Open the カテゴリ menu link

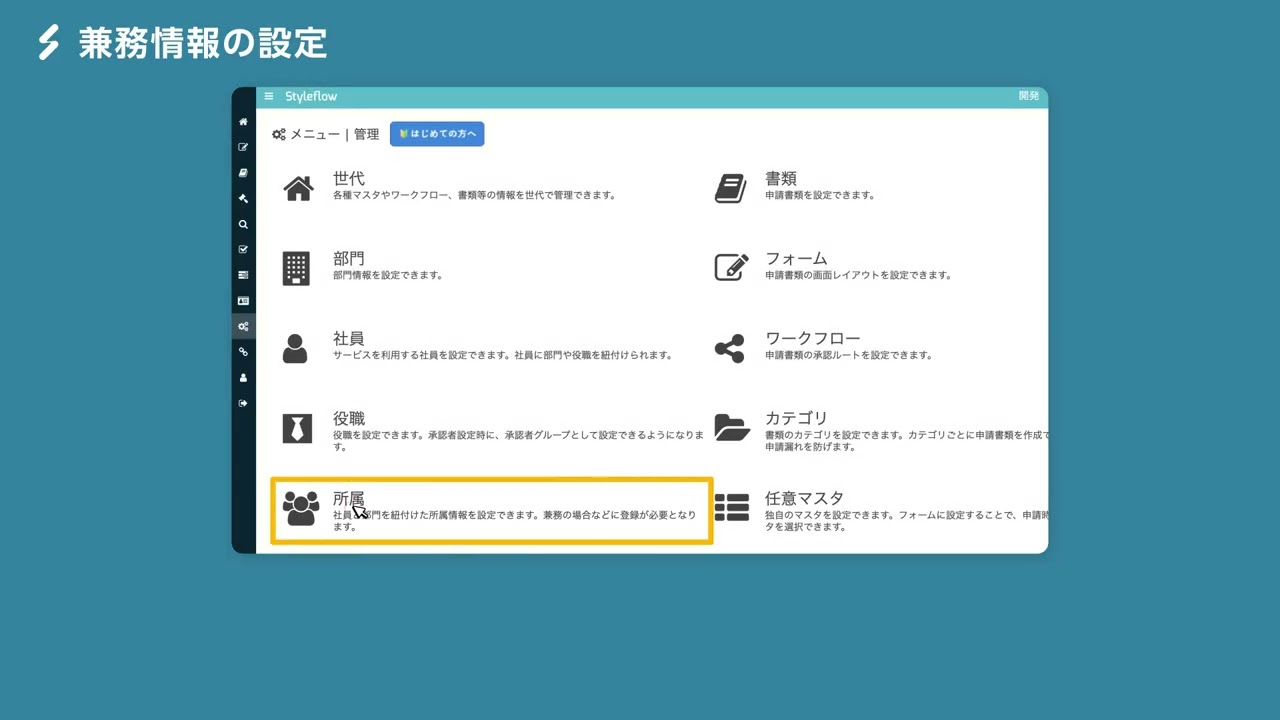click(x=796, y=419)
